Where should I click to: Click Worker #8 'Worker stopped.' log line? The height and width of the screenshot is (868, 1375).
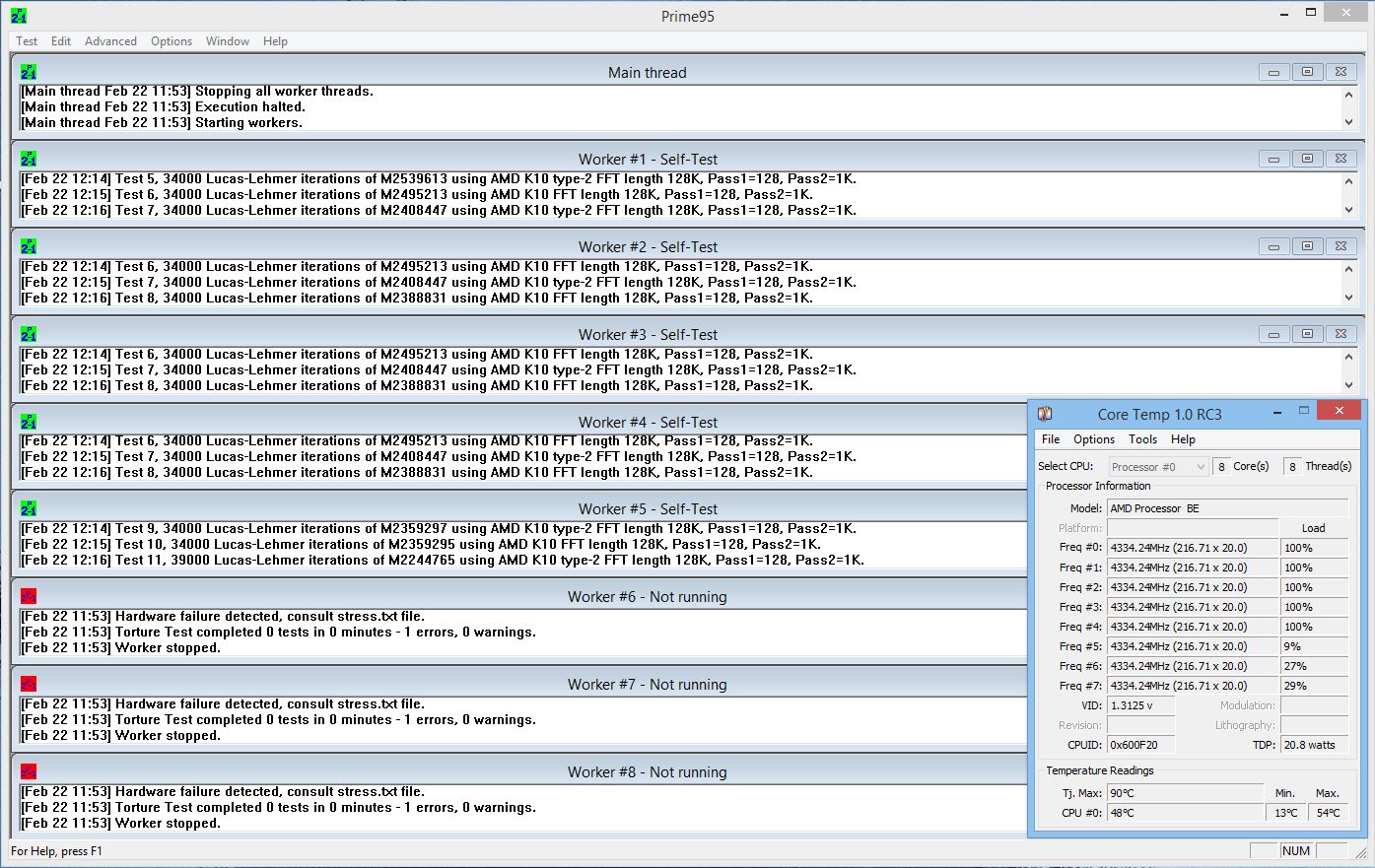click(120, 824)
